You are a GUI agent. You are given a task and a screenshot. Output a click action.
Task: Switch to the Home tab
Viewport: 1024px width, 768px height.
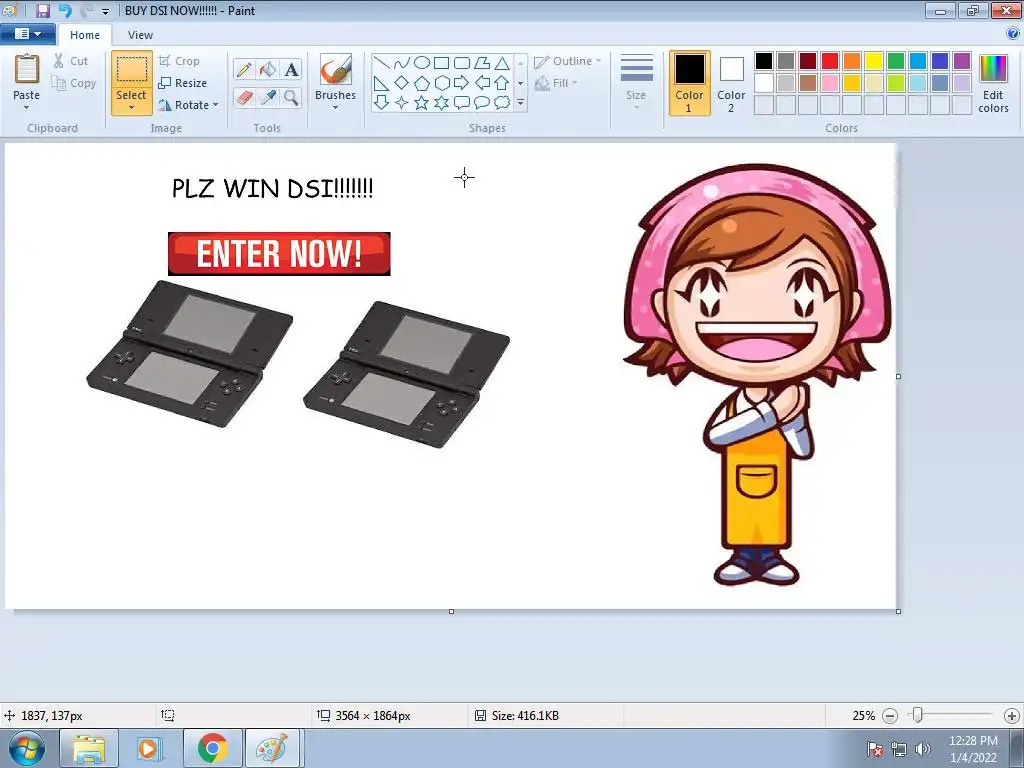coord(85,35)
